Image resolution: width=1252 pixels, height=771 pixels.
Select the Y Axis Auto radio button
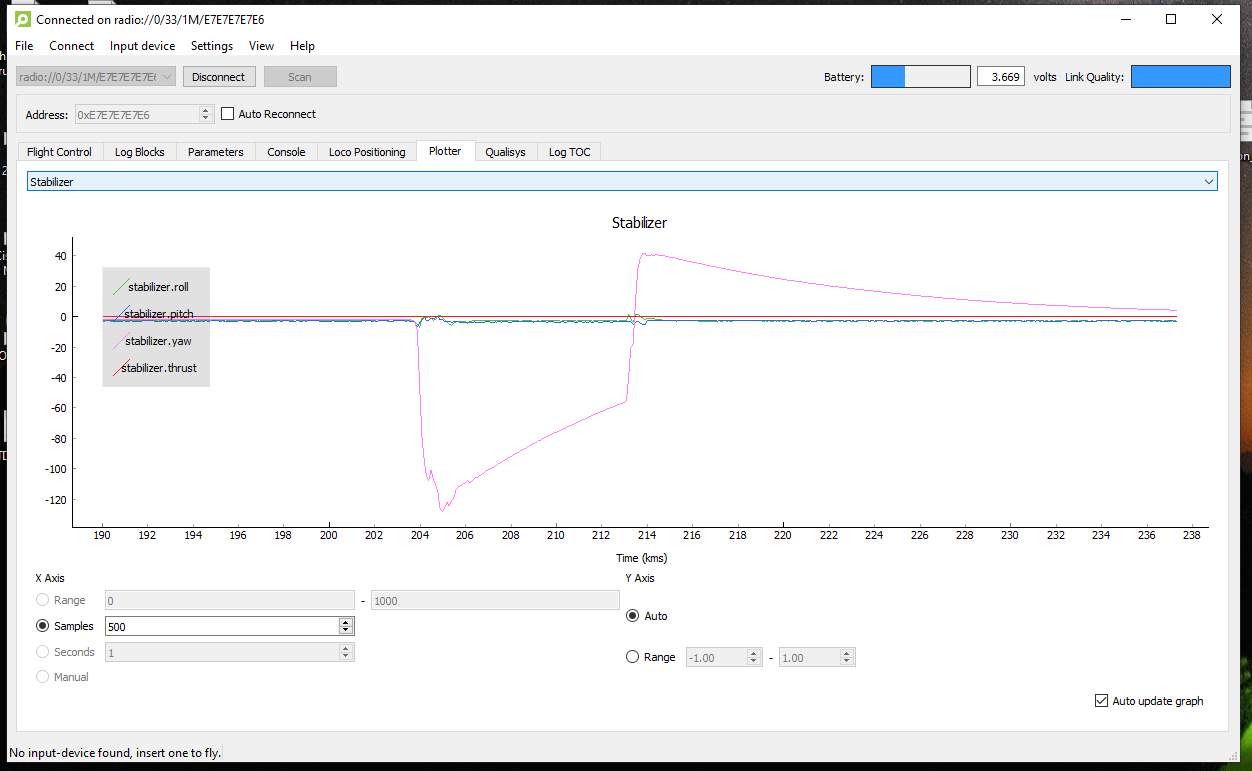(x=632, y=616)
